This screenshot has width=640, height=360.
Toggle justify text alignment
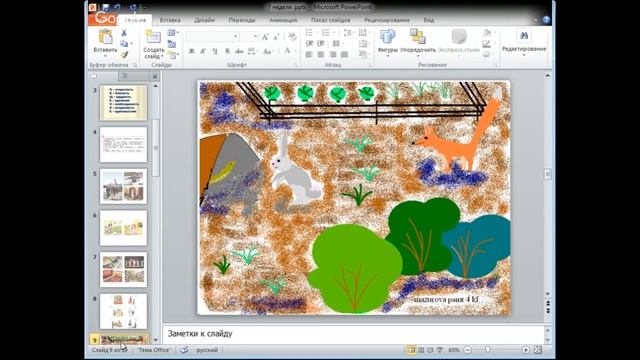[x=344, y=54]
